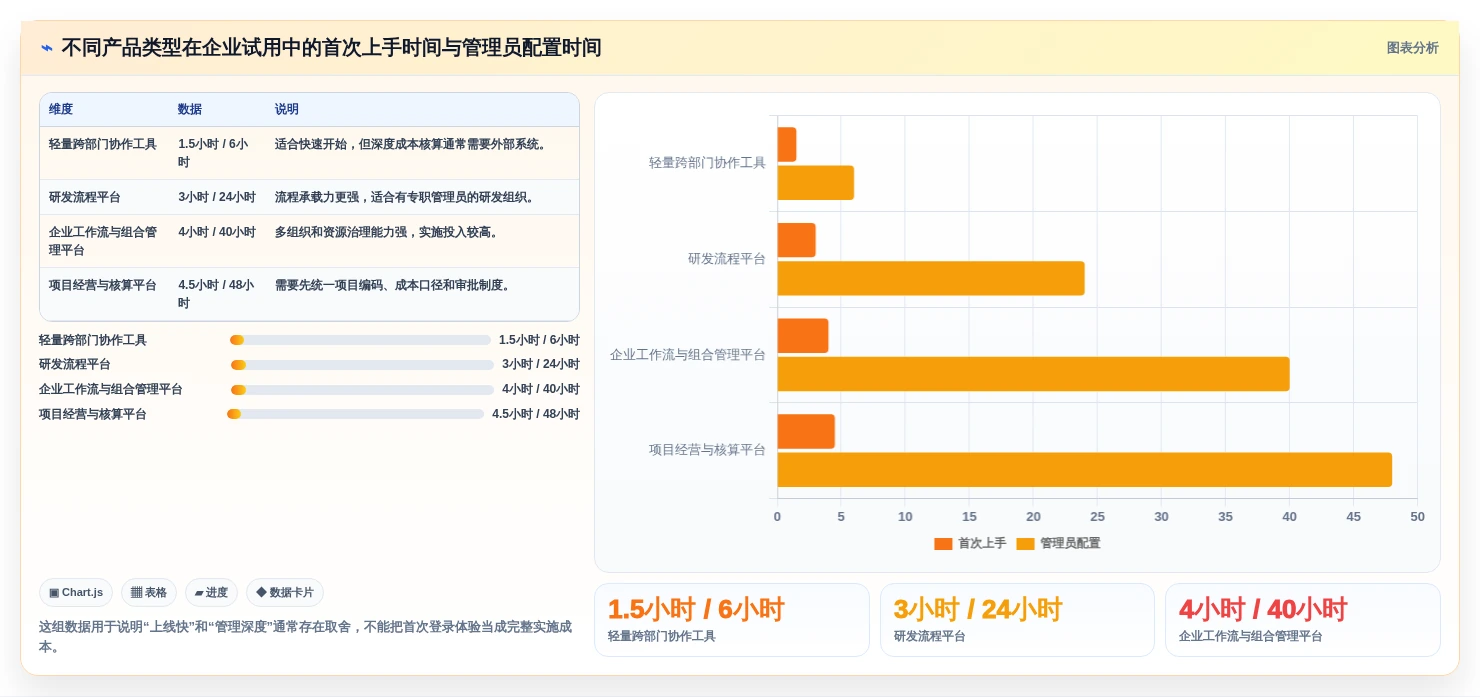1480x697 pixels.
Task: Click the 40-hour 管理员配置 bar for 企业工作流与组合管理平台
Action: (x=1033, y=374)
